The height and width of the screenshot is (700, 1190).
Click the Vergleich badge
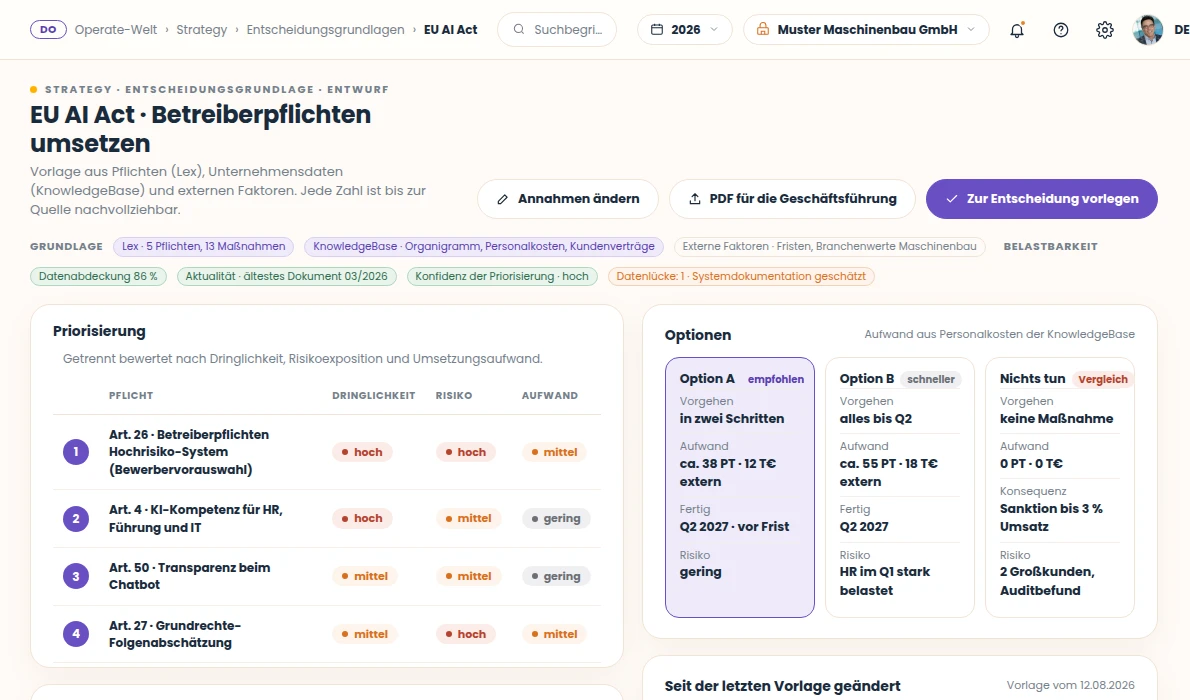point(1103,379)
